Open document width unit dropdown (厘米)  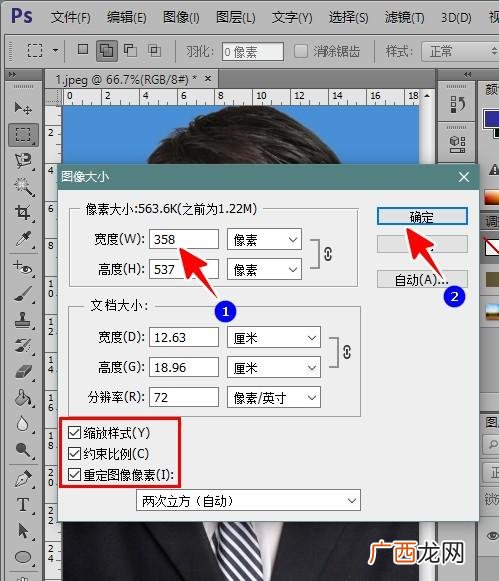(274, 337)
